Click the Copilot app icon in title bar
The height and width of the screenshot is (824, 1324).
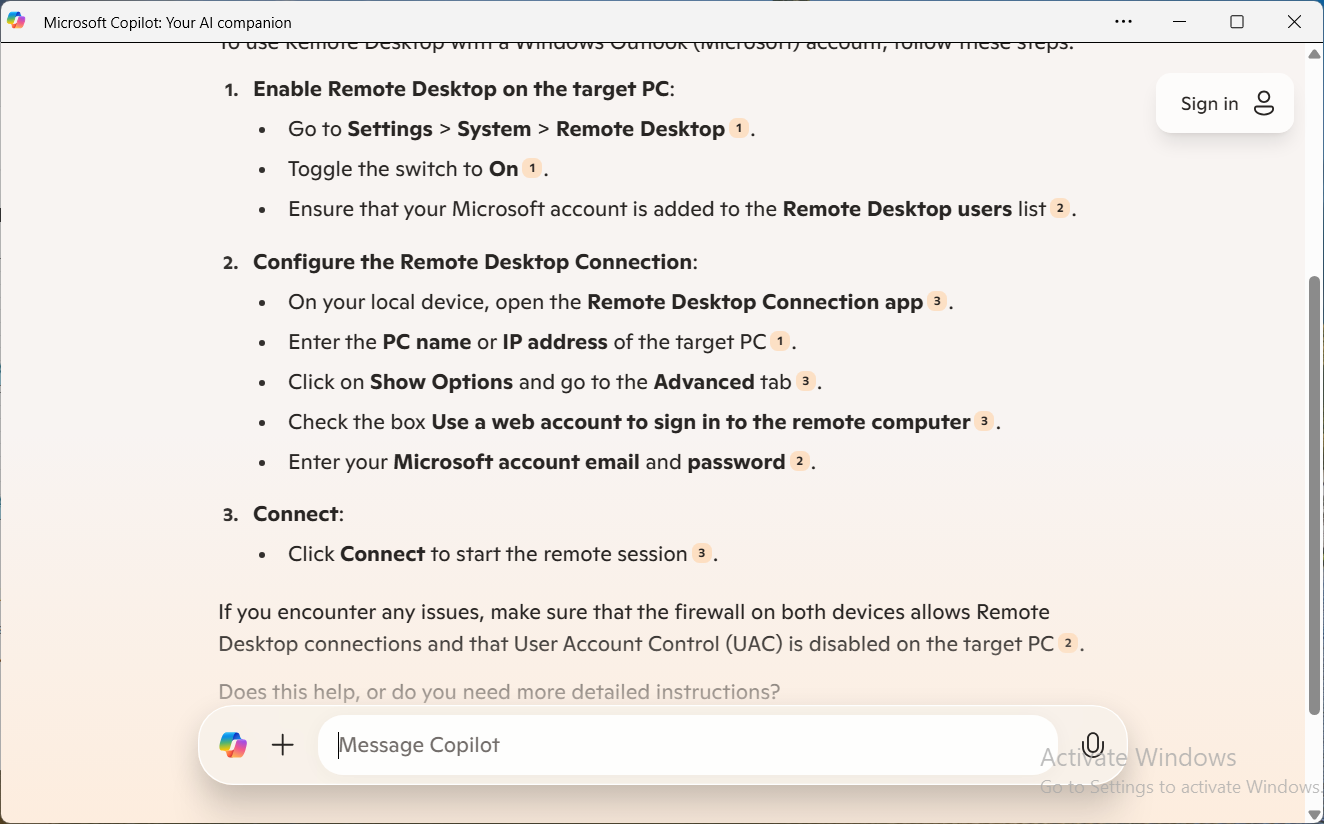pos(16,21)
